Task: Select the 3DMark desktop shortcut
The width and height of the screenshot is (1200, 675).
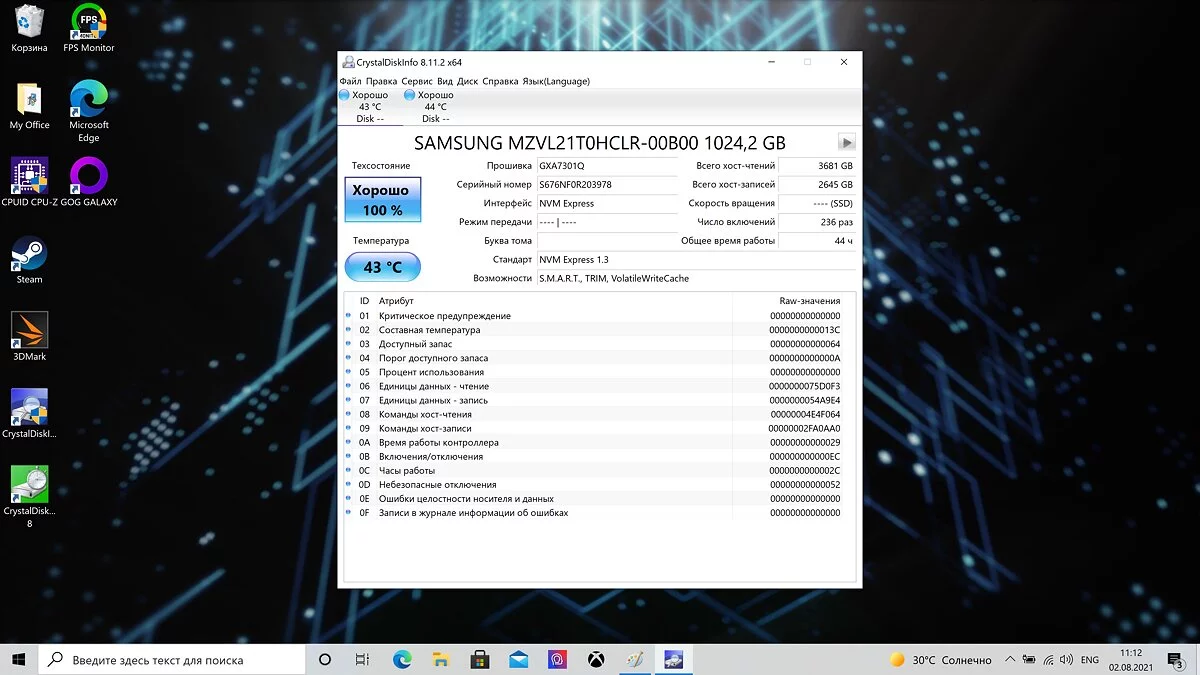Action: pos(29,337)
